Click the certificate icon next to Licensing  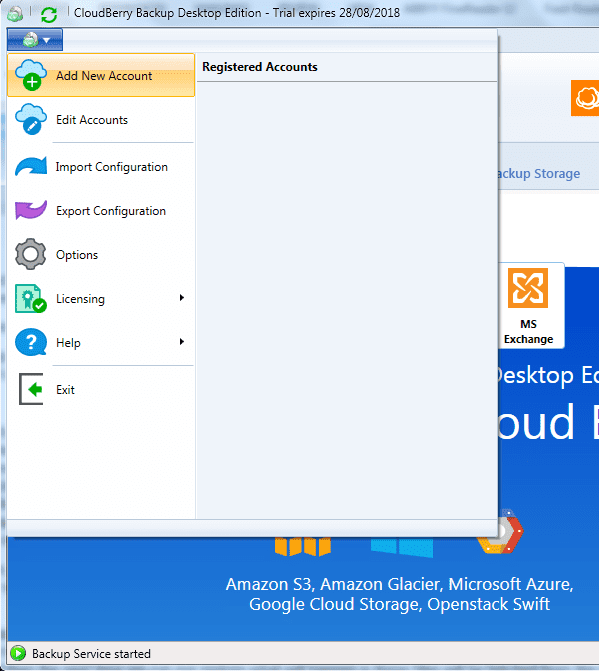tap(30, 298)
